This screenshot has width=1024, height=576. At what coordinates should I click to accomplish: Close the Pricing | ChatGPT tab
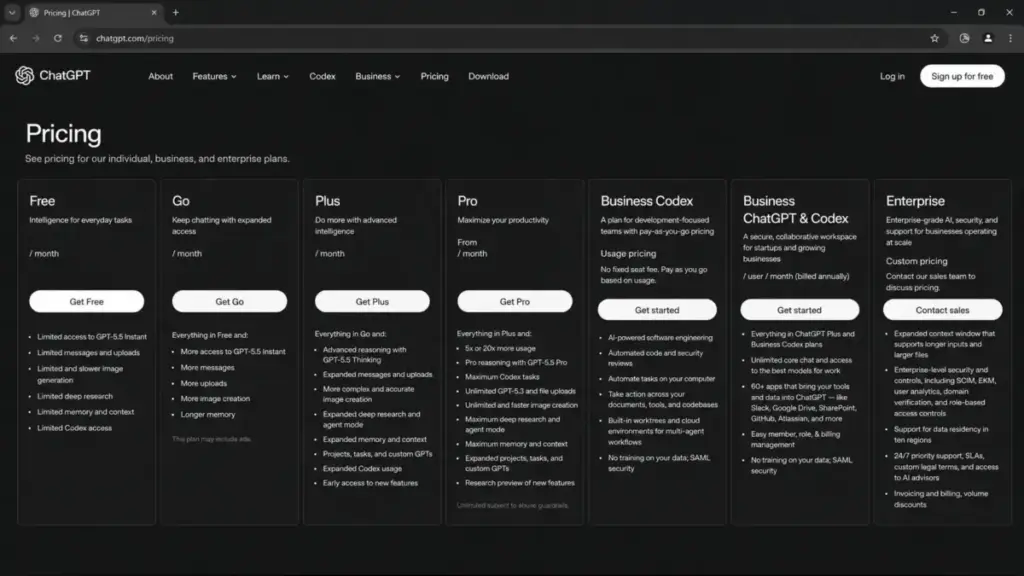coord(154,12)
